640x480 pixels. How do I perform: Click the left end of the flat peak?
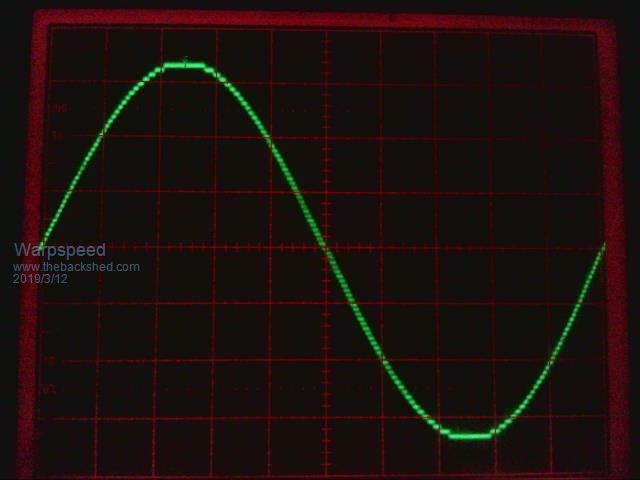[x=163, y=66]
